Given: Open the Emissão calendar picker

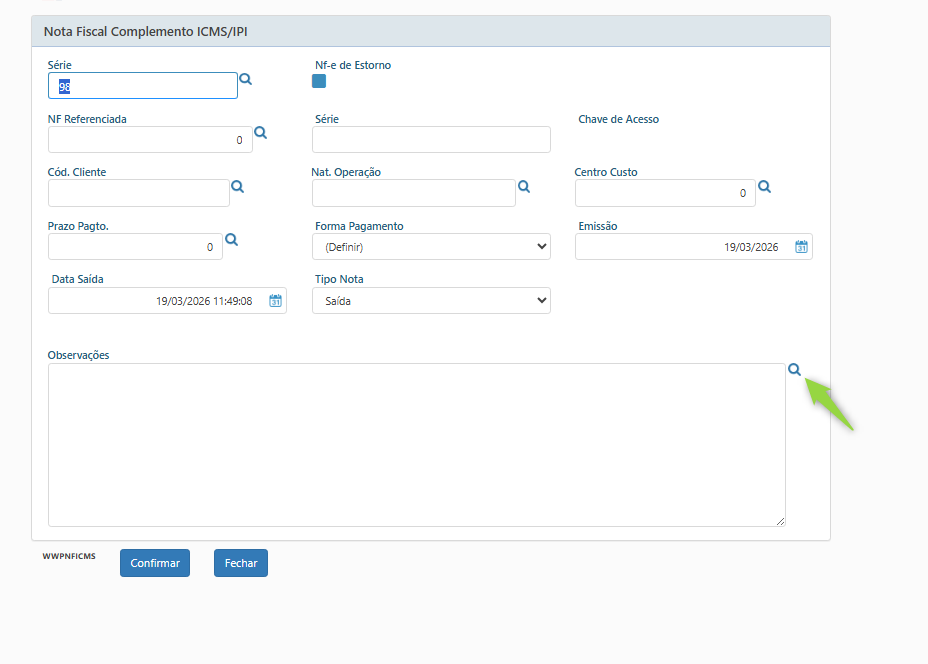Looking at the screenshot, I should [801, 247].
